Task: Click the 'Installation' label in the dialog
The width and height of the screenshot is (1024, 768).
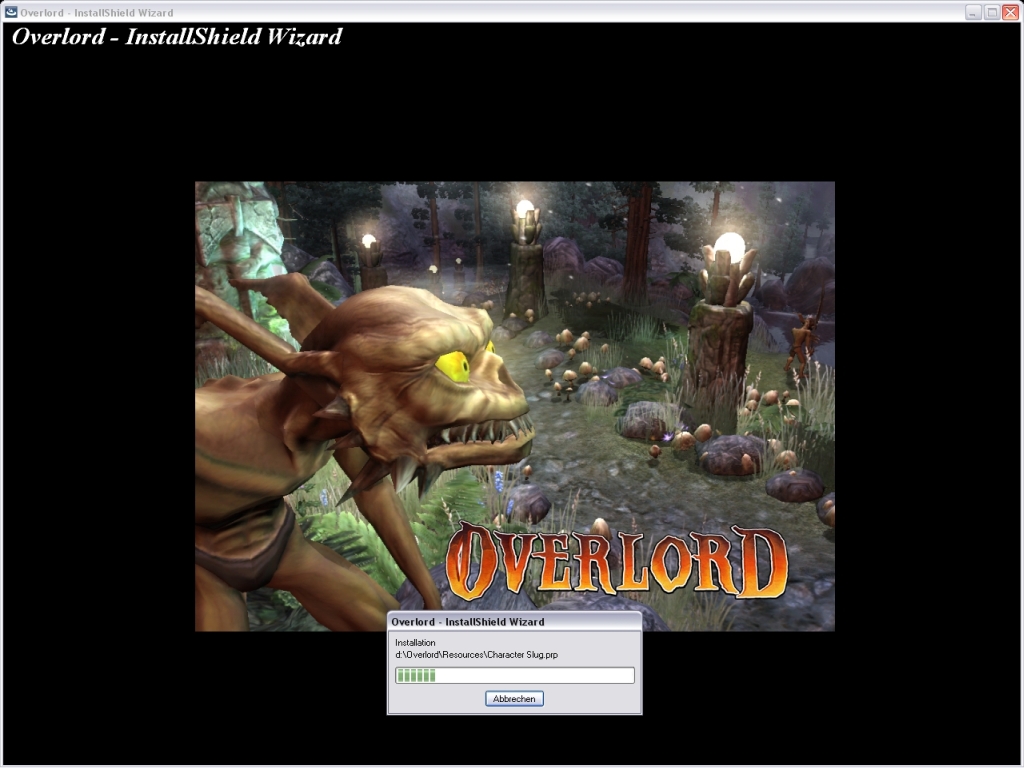Action: click(x=415, y=643)
